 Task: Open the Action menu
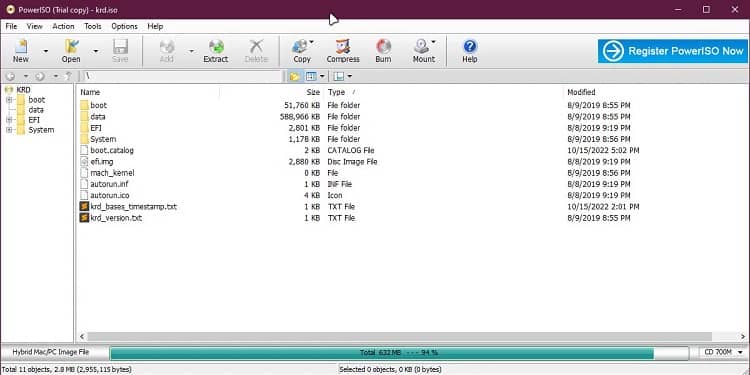click(63, 26)
